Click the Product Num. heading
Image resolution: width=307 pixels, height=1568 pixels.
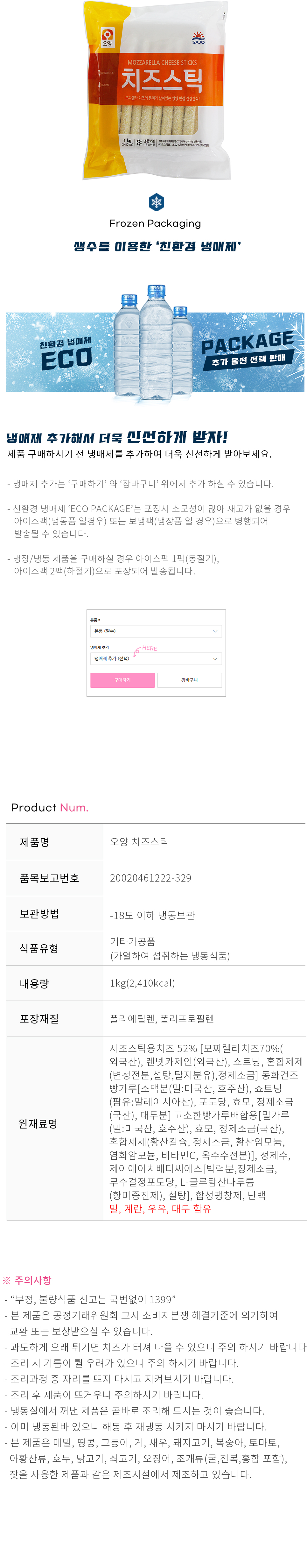tap(50, 808)
